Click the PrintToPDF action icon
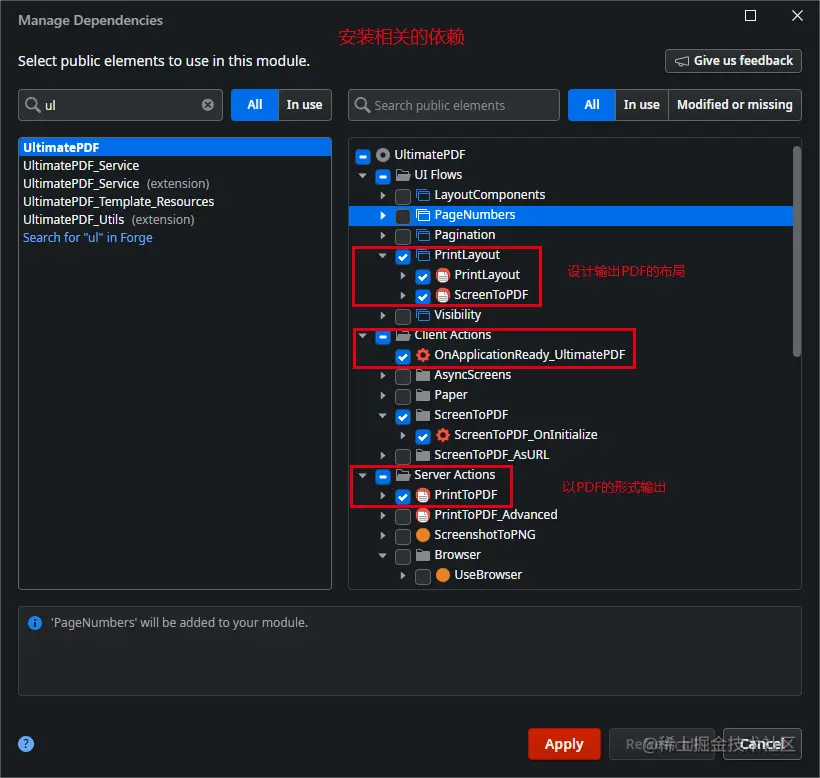820x778 pixels. pos(423,495)
